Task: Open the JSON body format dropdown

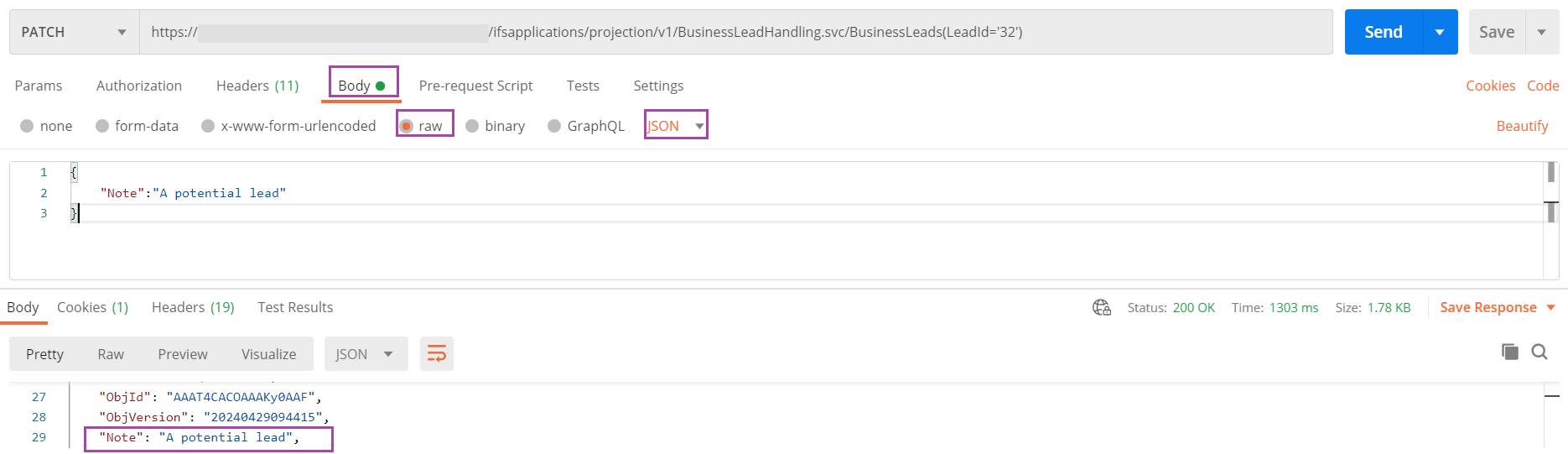Action: coord(676,126)
